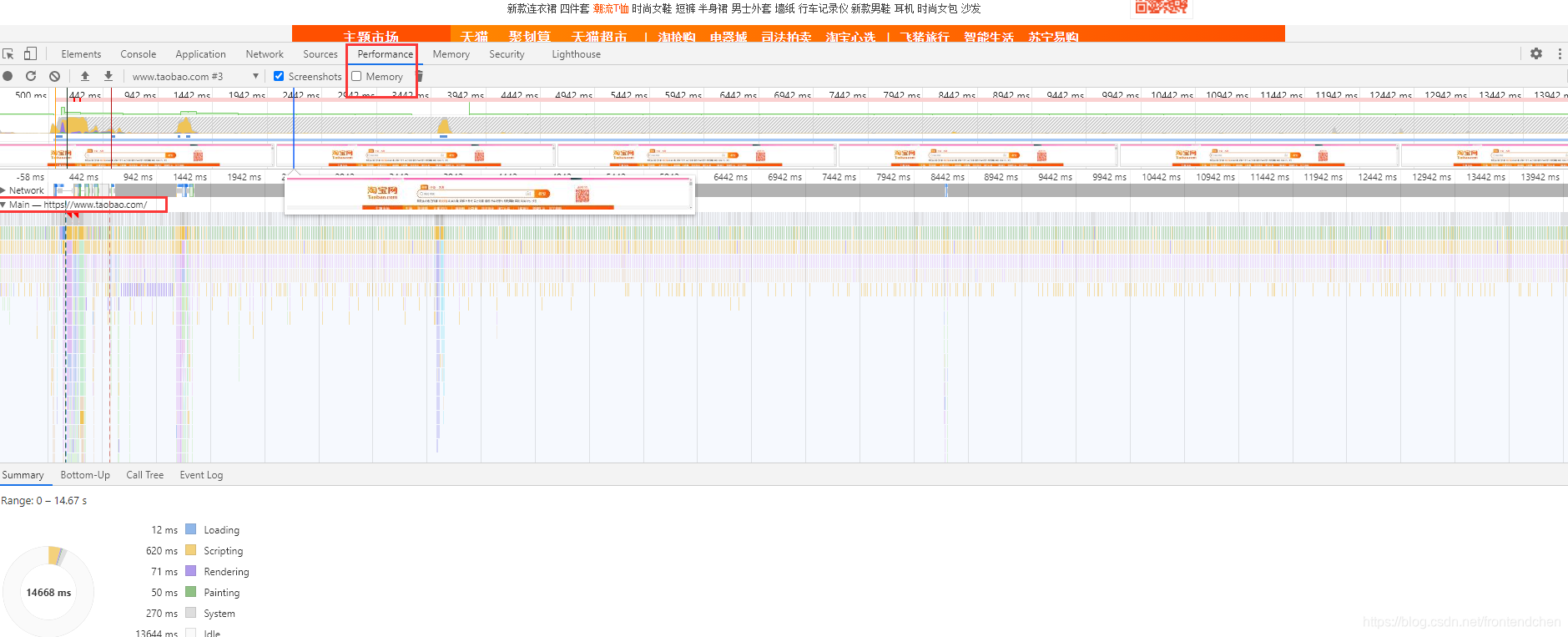
Task: Click the purple Rendering legend swatch
Action: coord(190,571)
